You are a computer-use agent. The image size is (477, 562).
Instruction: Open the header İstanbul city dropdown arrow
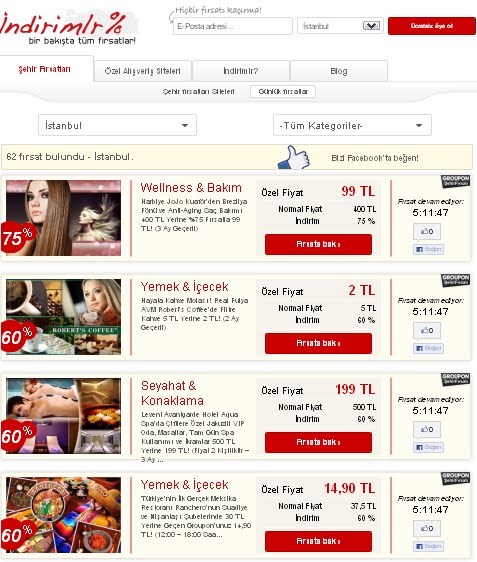[x=371, y=26]
